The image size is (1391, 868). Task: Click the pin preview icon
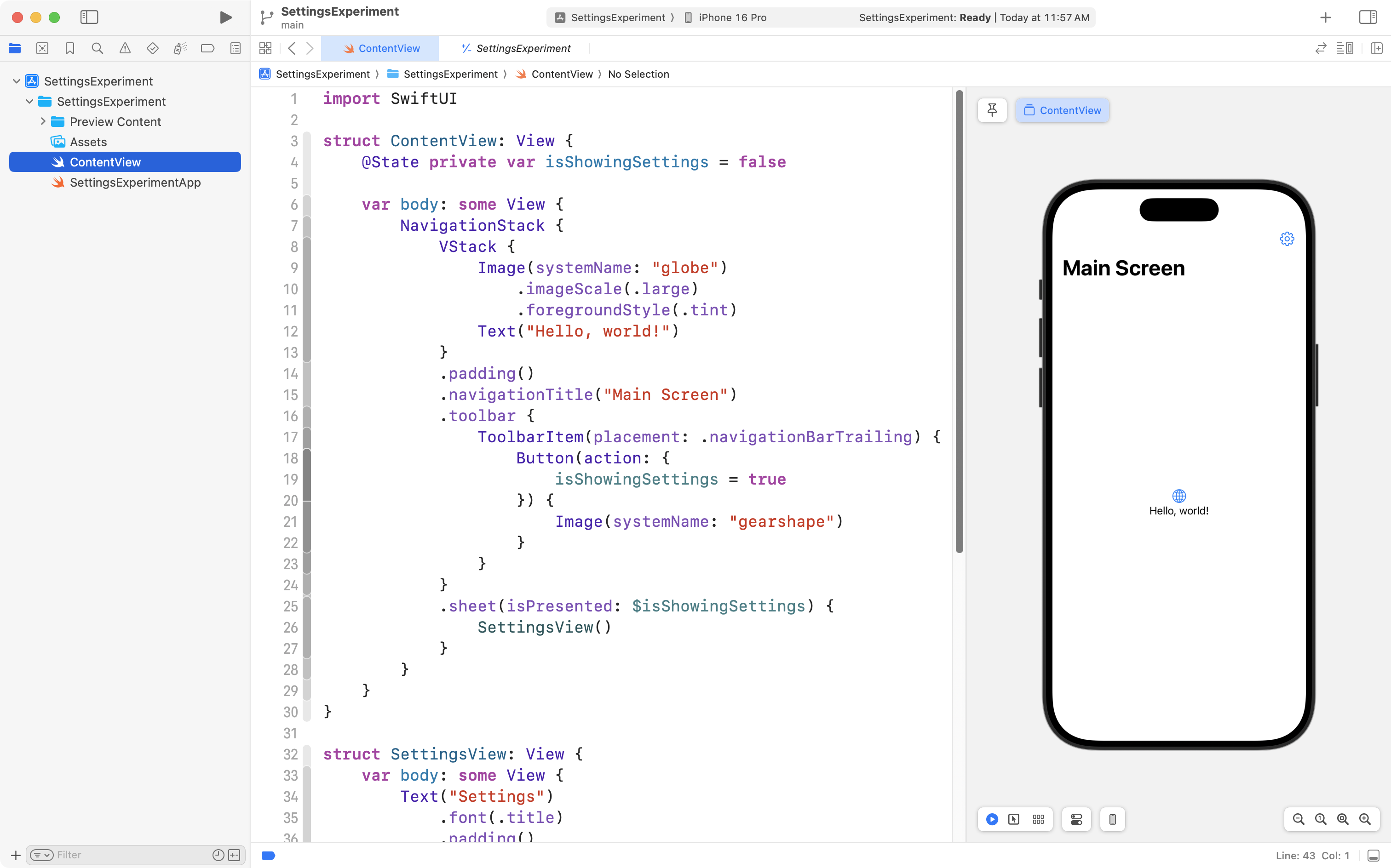click(992, 110)
